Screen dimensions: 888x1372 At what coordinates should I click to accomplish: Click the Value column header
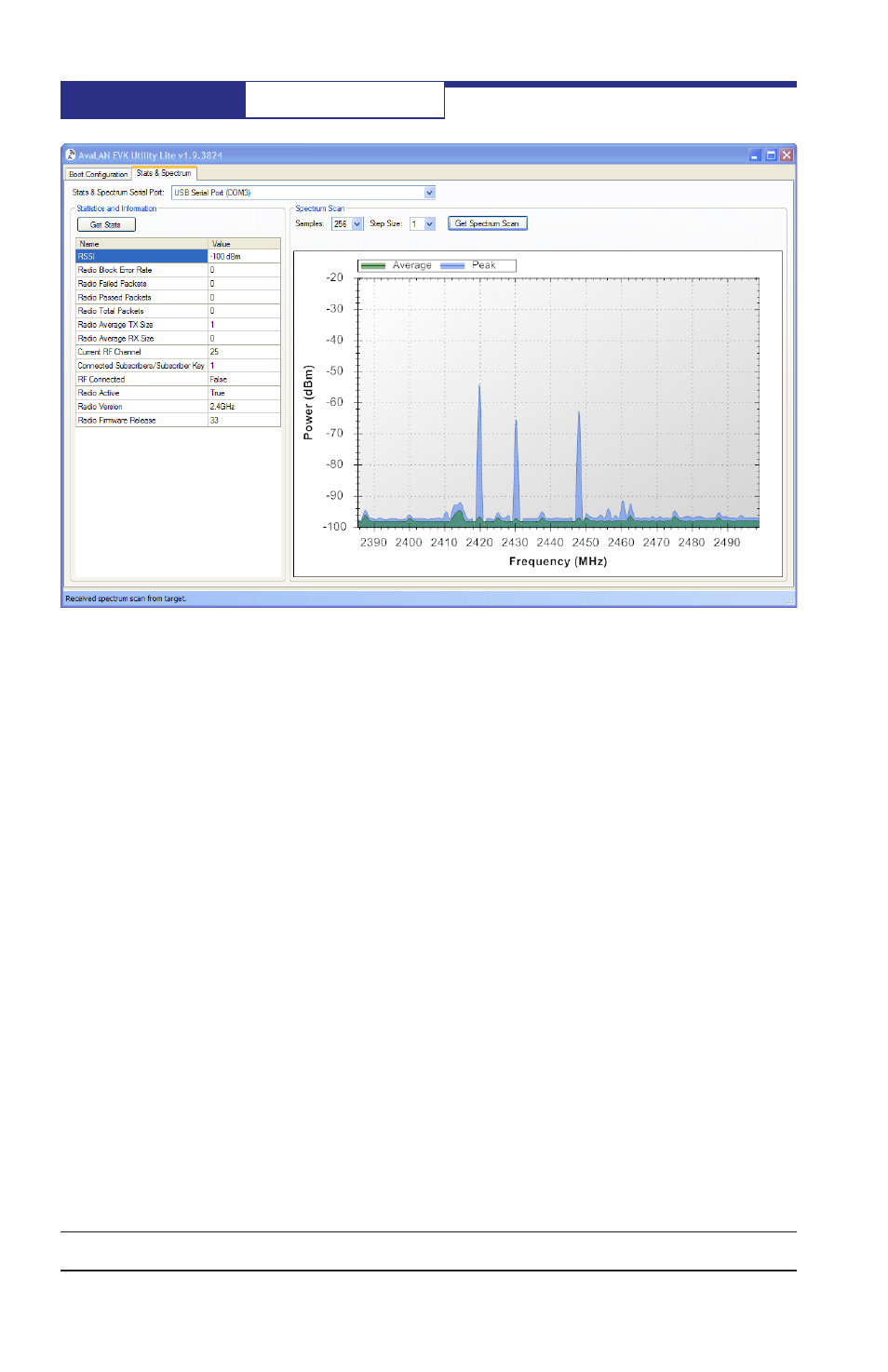click(x=244, y=244)
